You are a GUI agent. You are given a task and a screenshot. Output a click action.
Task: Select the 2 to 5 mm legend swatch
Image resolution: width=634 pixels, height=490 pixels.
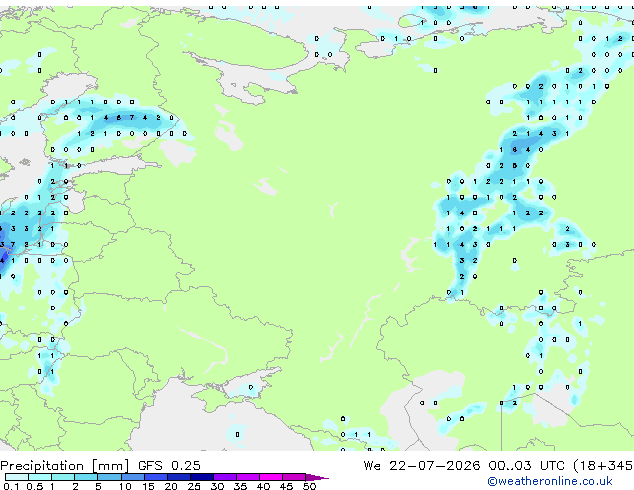coord(86,477)
